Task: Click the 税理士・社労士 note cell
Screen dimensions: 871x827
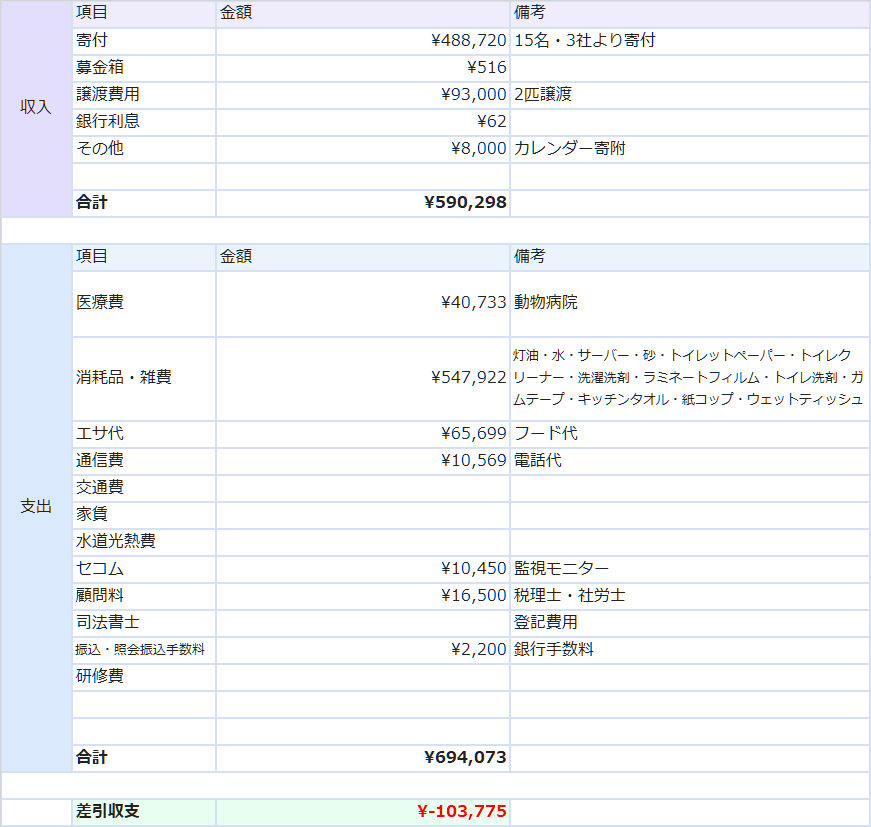Action: [x=569, y=596]
